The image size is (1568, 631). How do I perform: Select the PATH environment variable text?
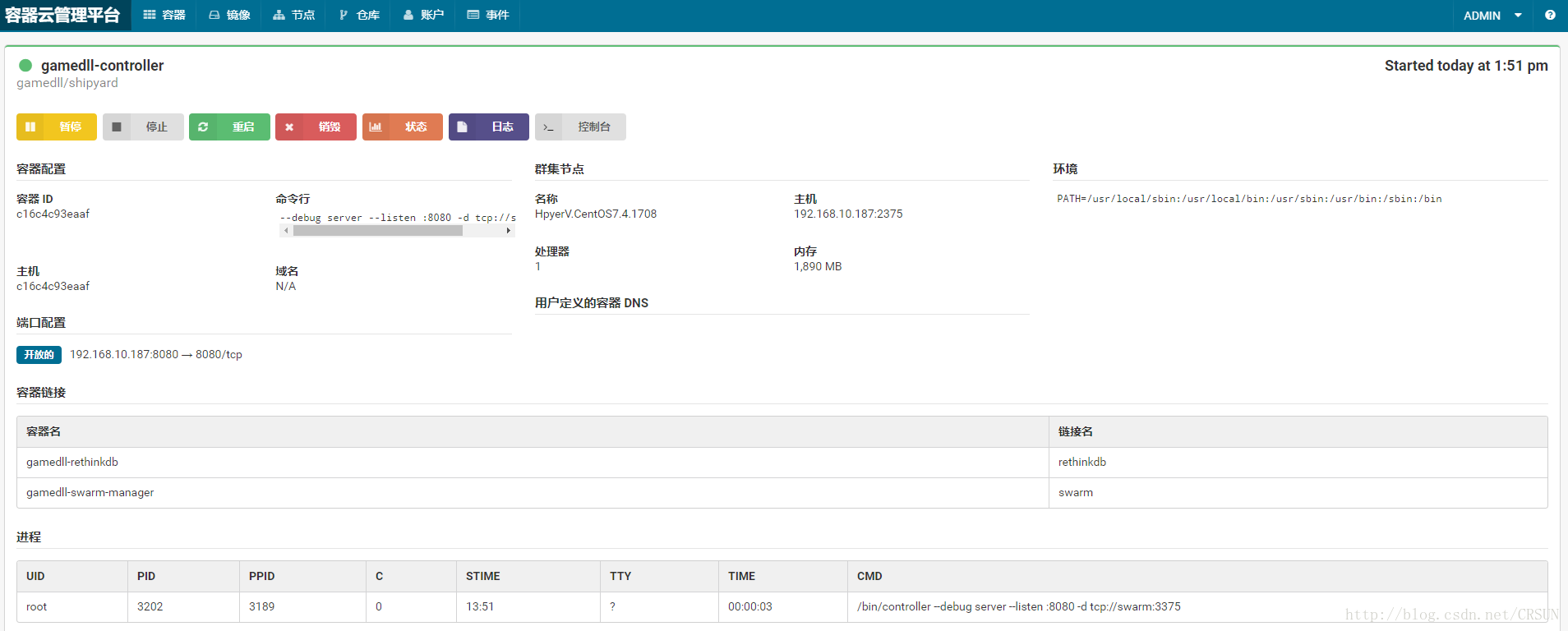click(x=1249, y=199)
